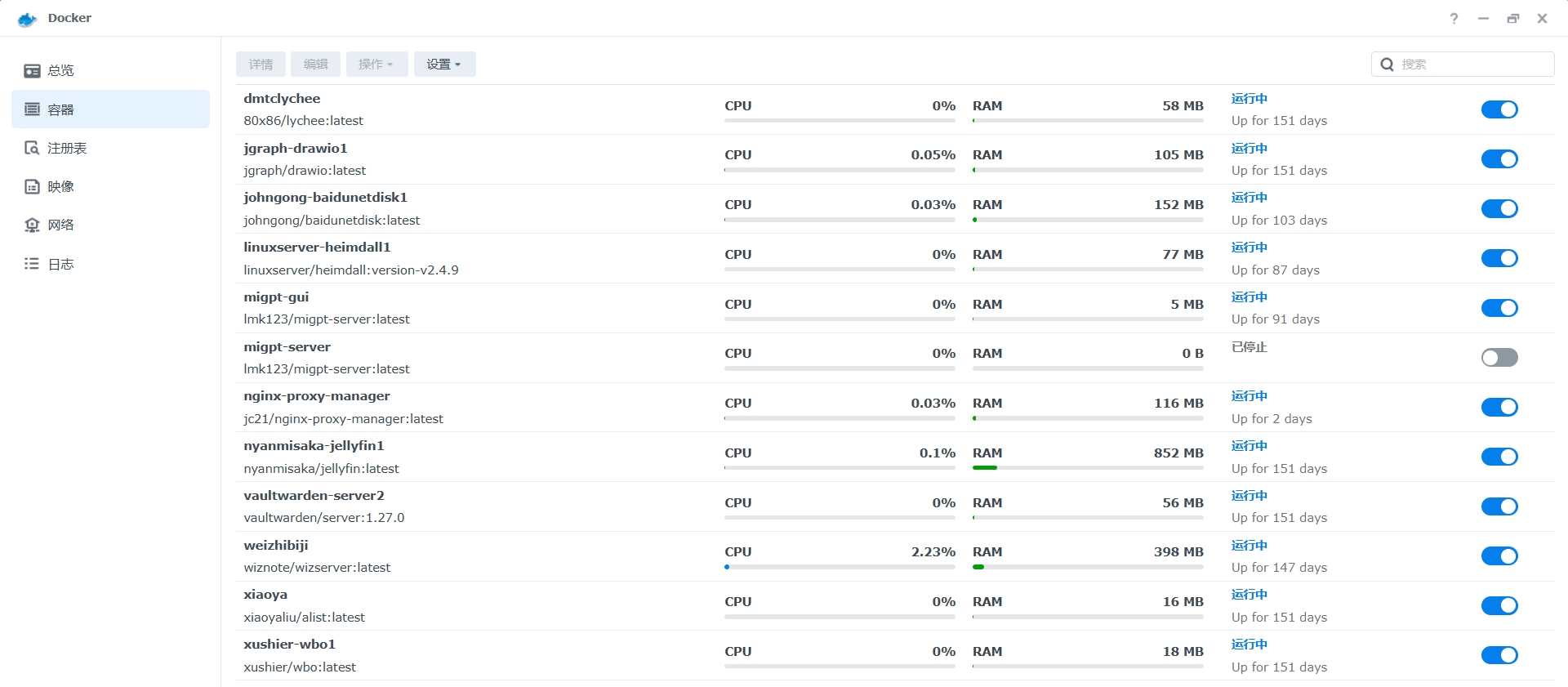
Task: Select linuxserver-heimdall1 container name
Action: (317, 248)
